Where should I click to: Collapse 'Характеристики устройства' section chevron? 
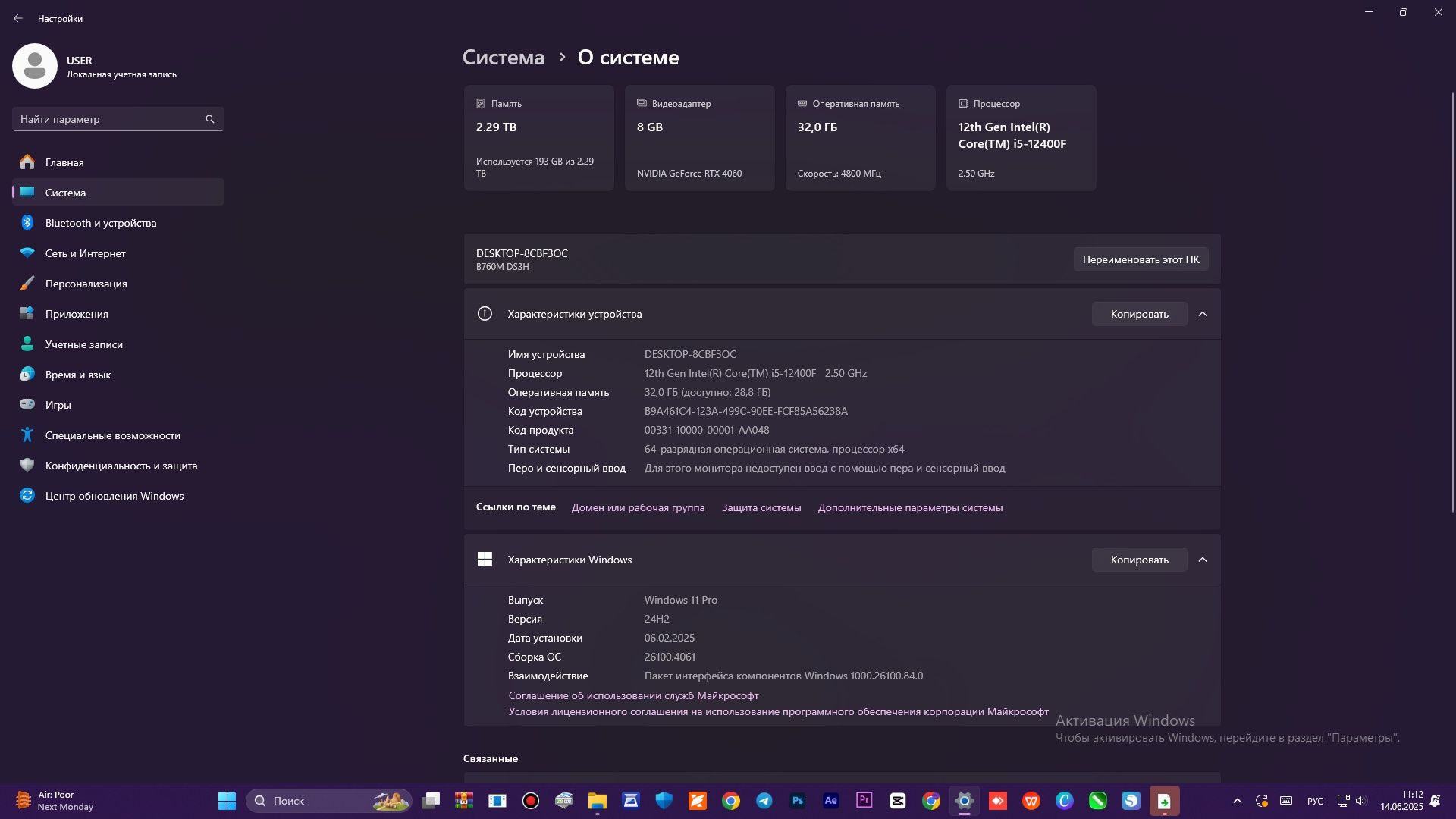[x=1203, y=314]
